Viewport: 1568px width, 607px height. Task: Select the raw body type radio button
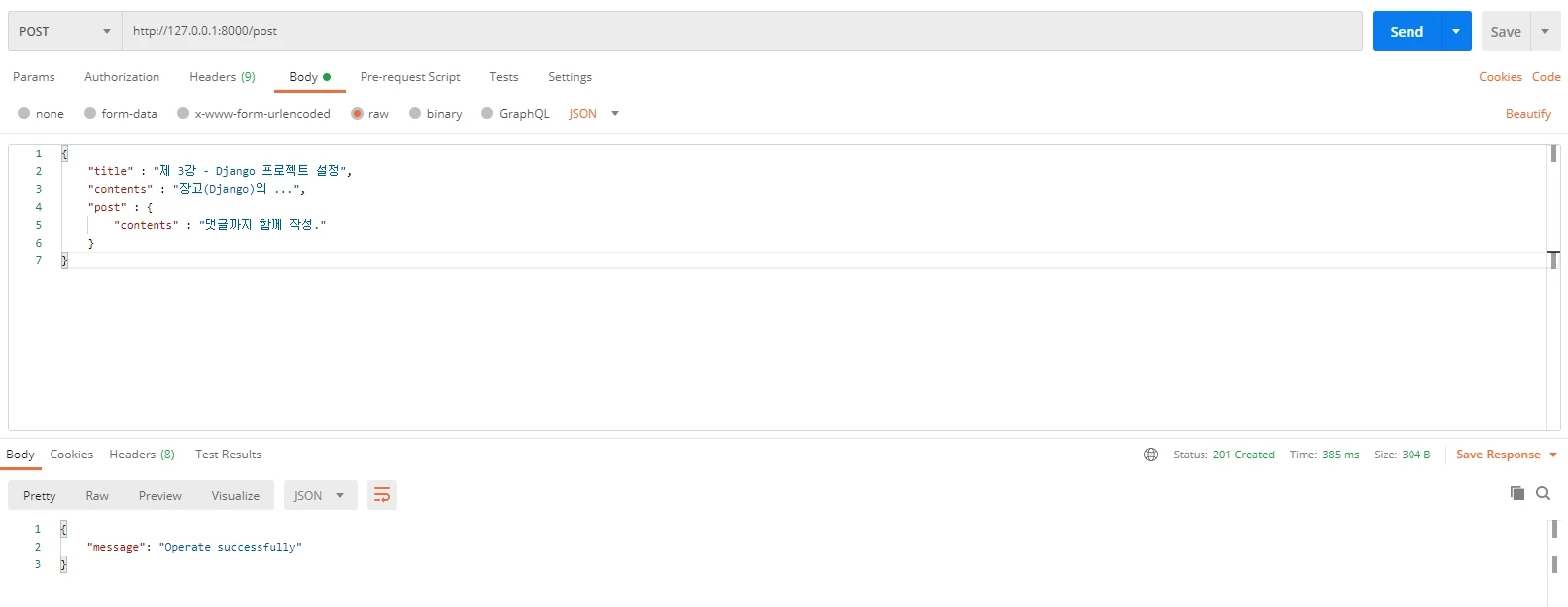[x=358, y=114]
